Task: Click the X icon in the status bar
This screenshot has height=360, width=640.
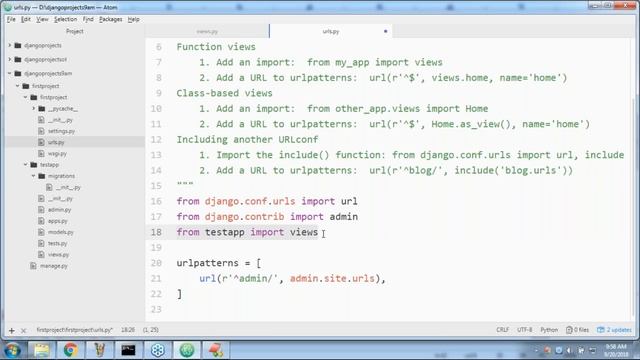Action: (x=23, y=330)
